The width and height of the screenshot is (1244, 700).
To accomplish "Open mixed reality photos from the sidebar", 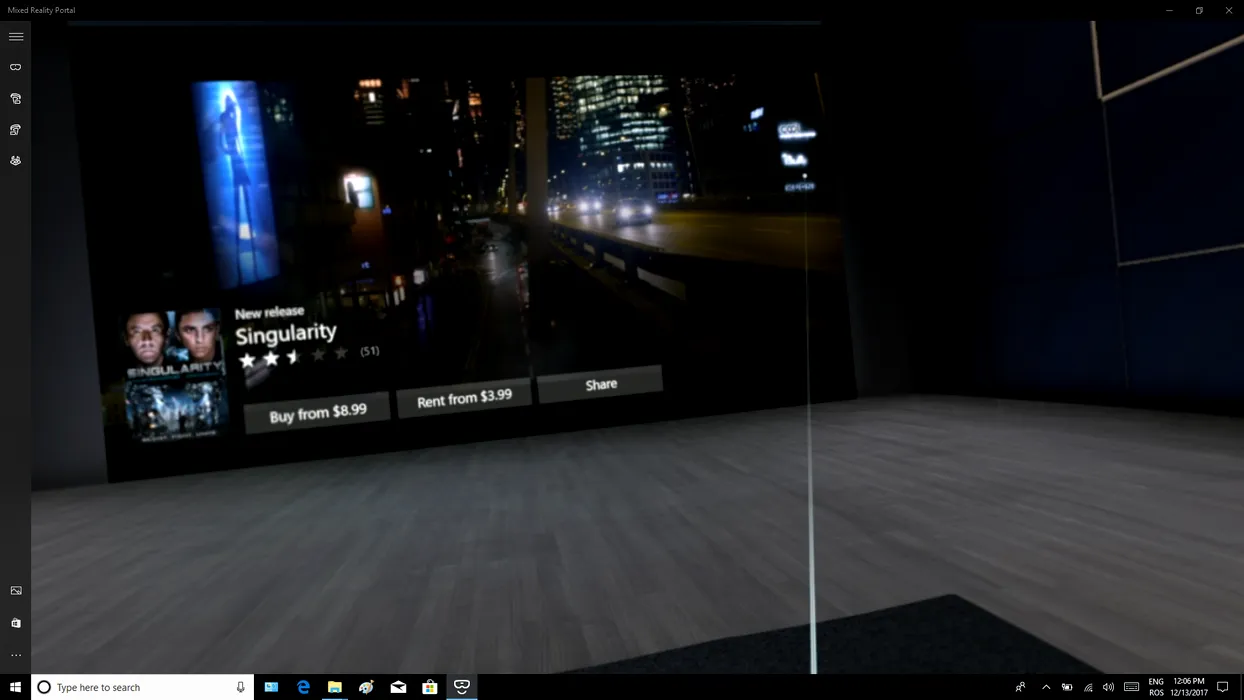I will [x=16, y=591].
